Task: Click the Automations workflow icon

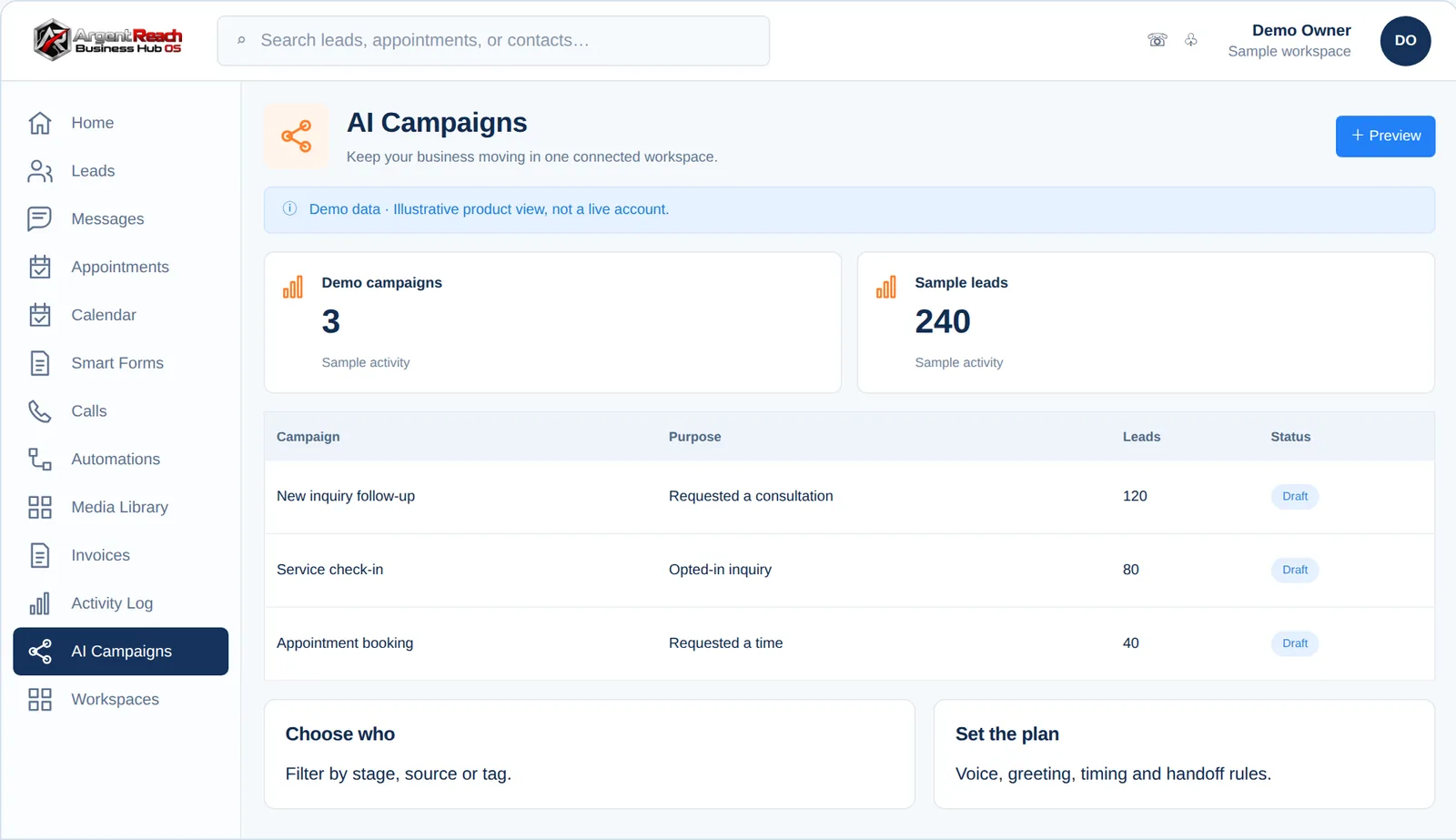Action: click(x=39, y=460)
